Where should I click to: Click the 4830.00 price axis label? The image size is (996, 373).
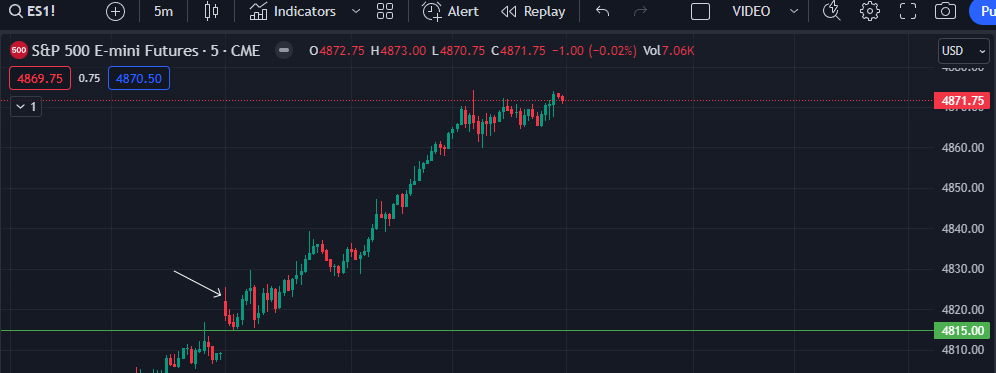click(x=963, y=269)
